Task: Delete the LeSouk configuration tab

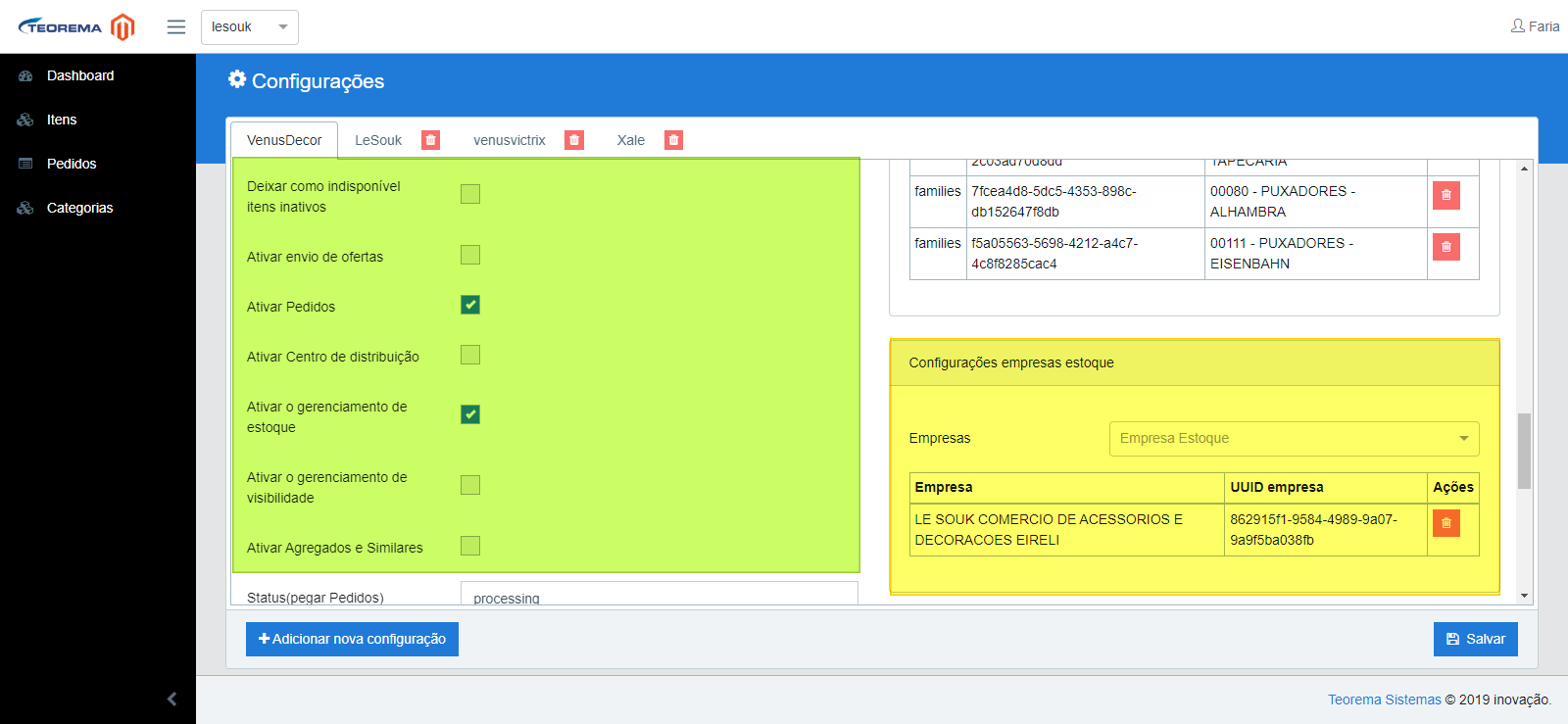Action: pos(430,140)
